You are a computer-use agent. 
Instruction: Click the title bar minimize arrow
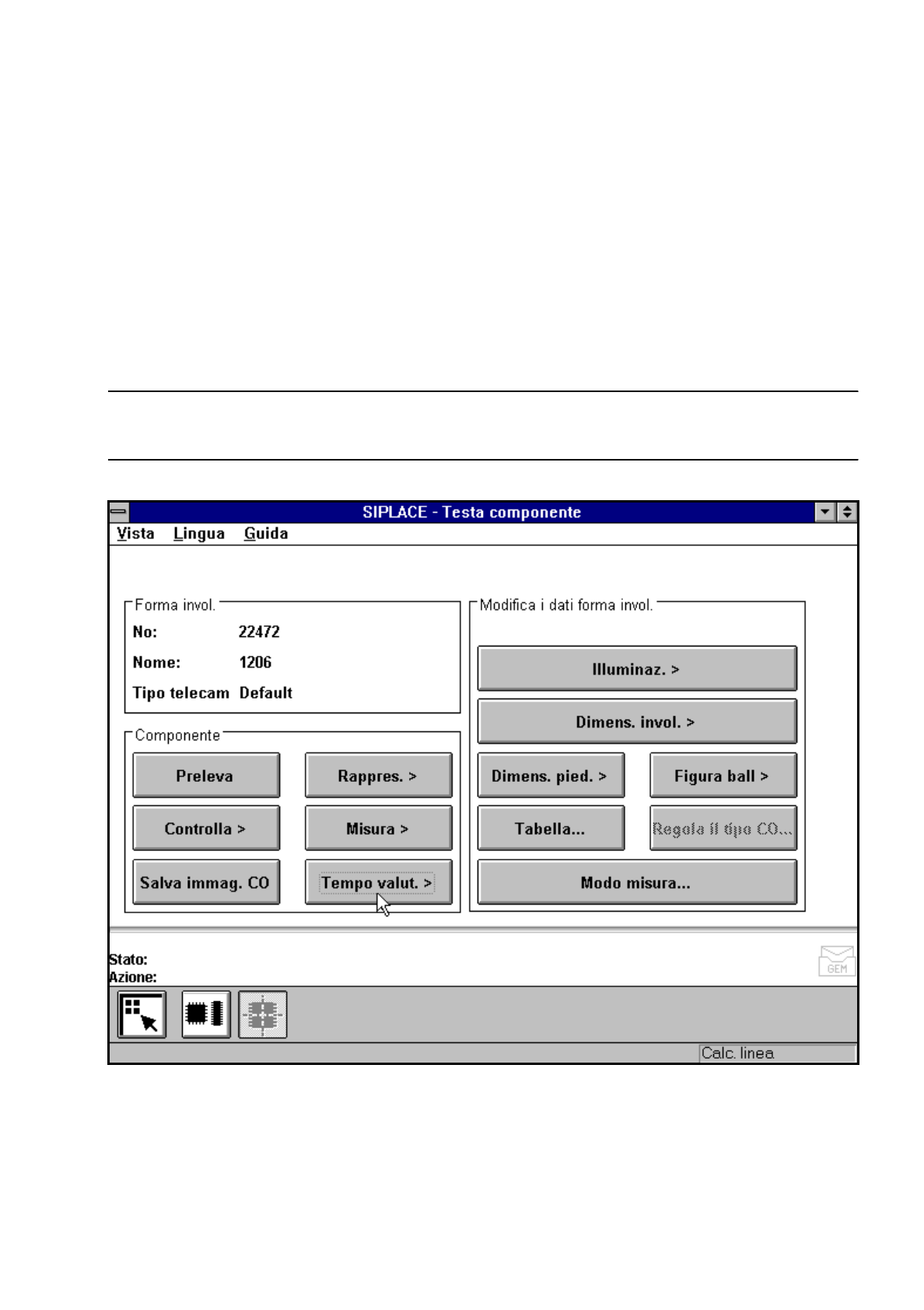tap(825, 512)
